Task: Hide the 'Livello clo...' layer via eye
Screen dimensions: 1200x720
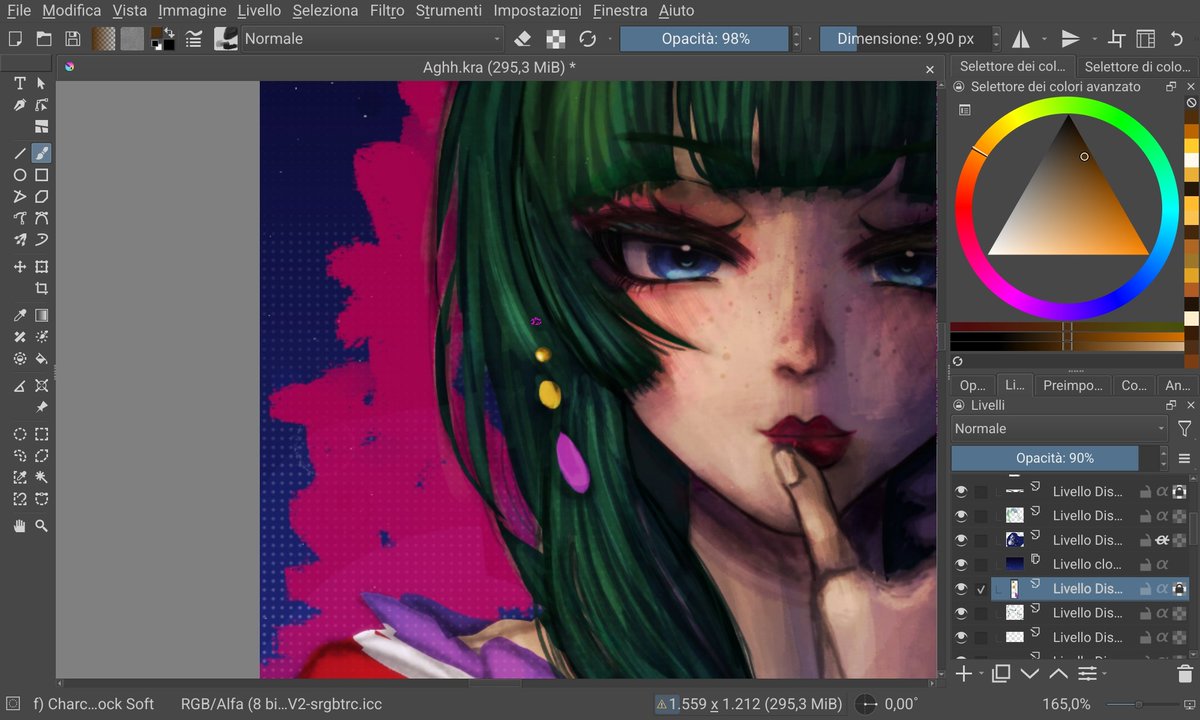Action: (961, 564)
